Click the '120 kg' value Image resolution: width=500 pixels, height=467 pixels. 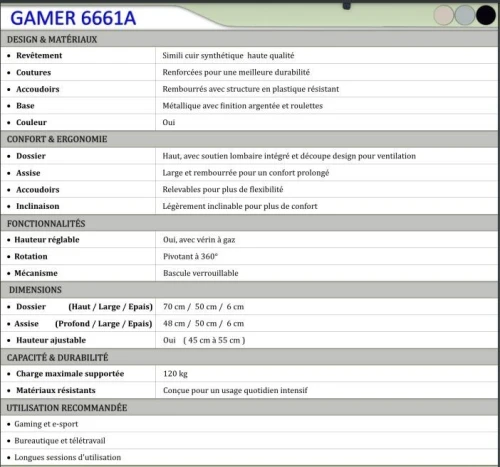(x=175, y=374)
